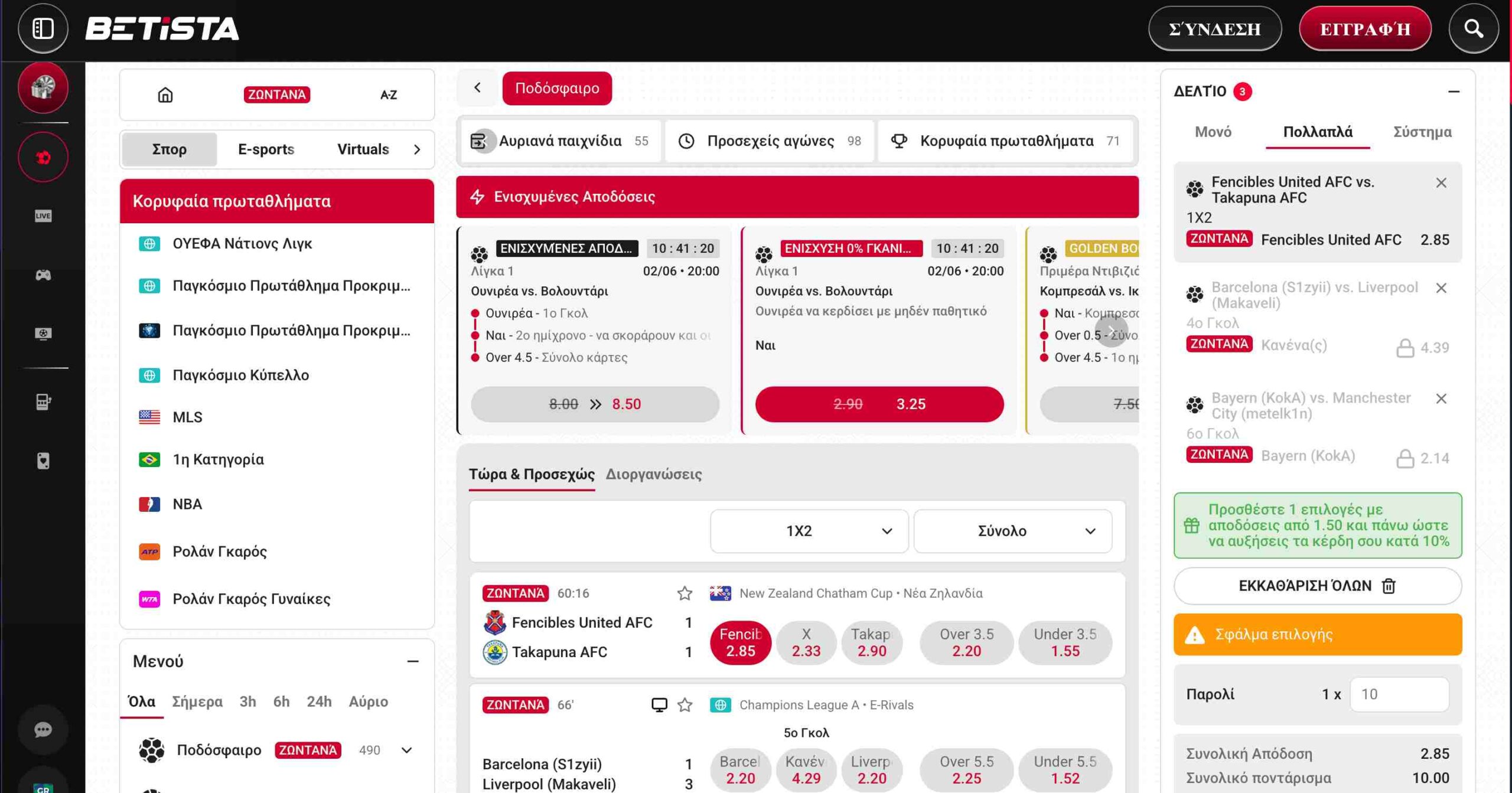Filter menu by 24h
The width and height of the screenshot is (1512, 793).
[x=319, y=701]
